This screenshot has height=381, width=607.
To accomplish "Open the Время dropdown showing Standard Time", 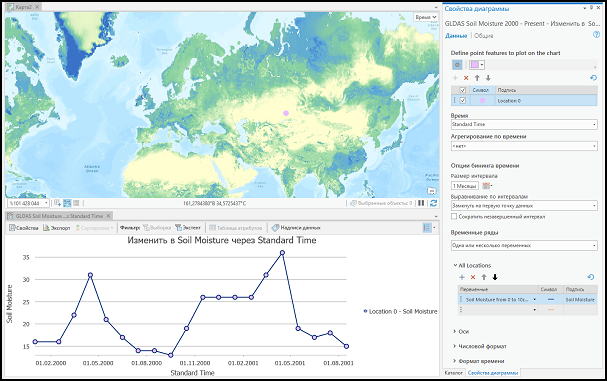I will [524, 124].
